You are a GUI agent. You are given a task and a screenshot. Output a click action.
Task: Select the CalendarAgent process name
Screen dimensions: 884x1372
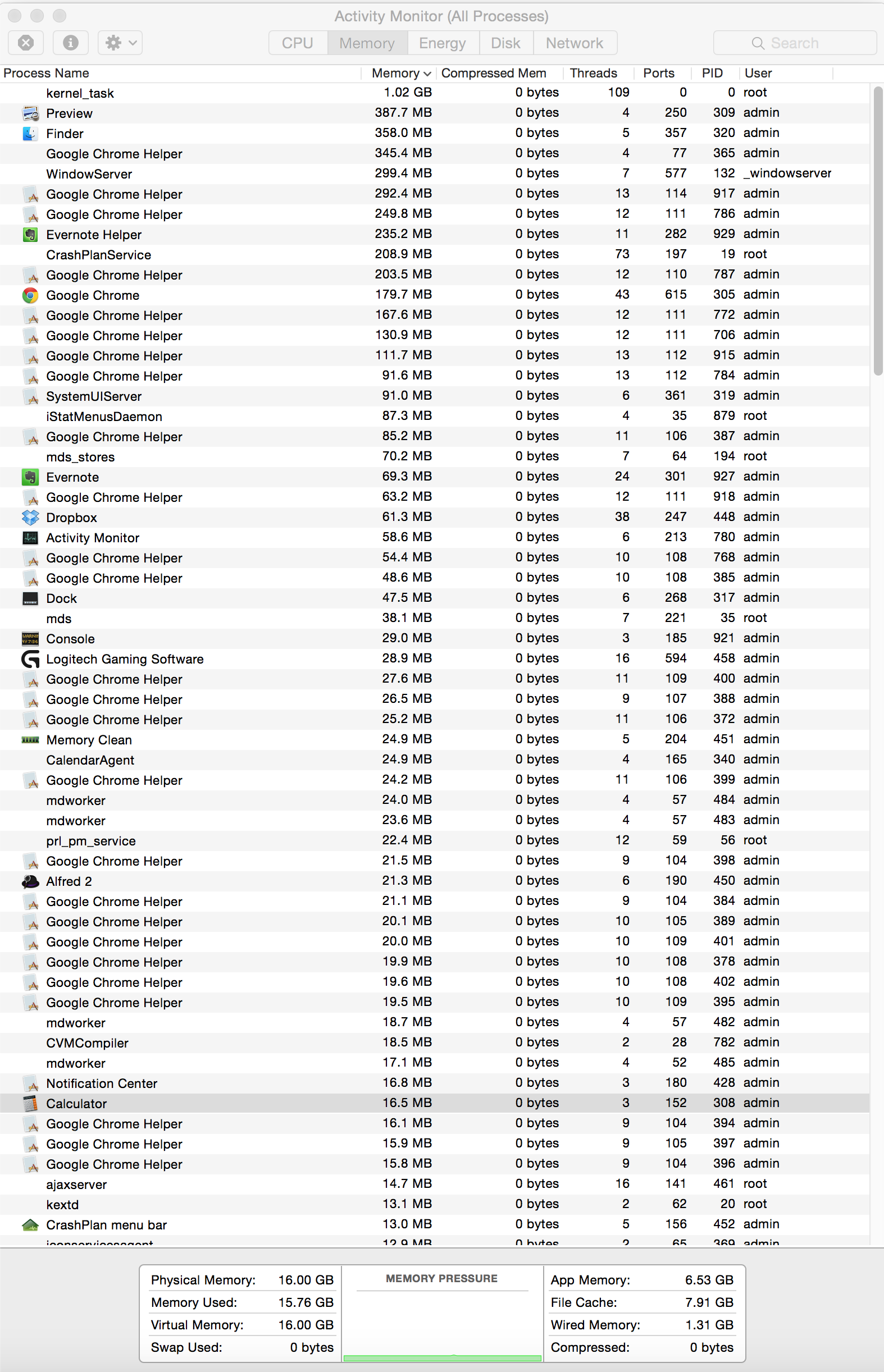tap(90, 760)
